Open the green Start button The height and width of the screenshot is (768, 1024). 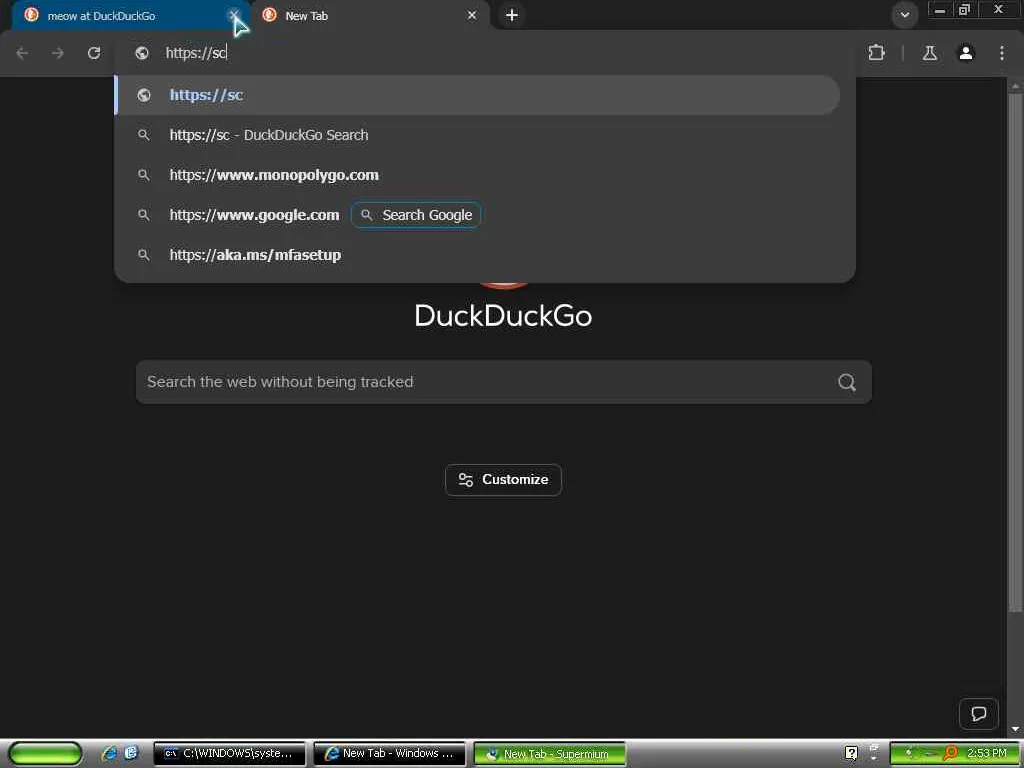[46, 754]
